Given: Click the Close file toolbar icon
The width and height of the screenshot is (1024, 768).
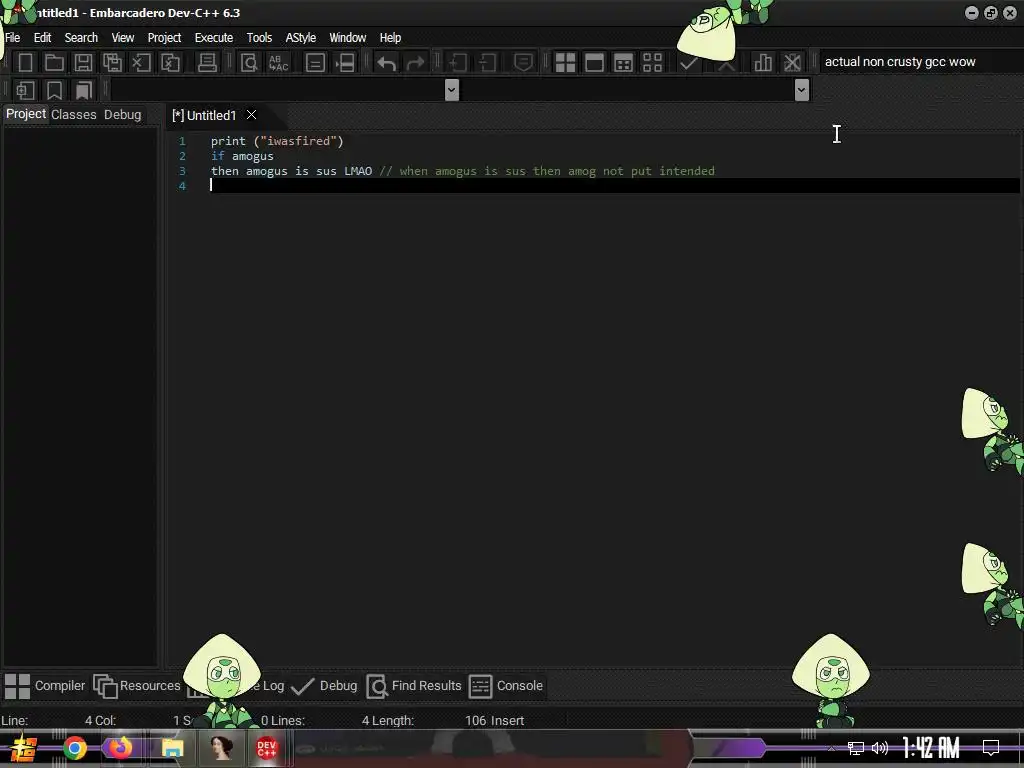Looking at the screenshot, I should [141, 63].
